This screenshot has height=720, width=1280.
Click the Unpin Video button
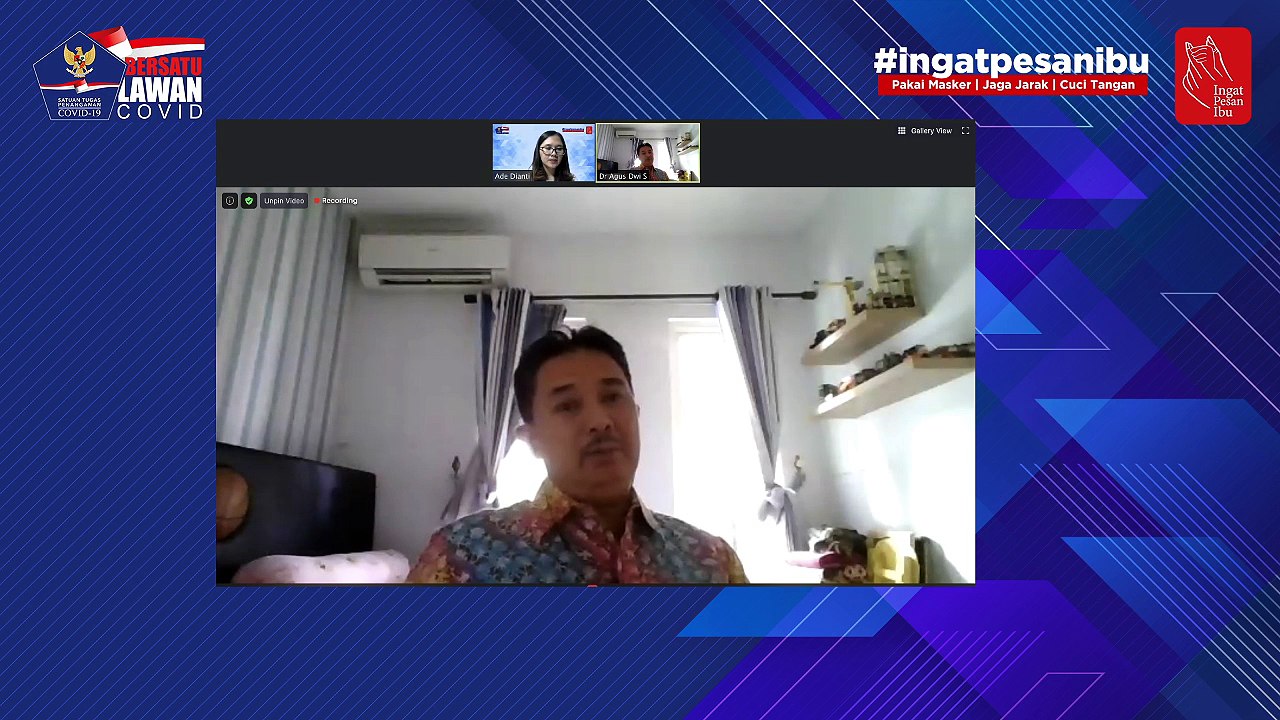284,201
